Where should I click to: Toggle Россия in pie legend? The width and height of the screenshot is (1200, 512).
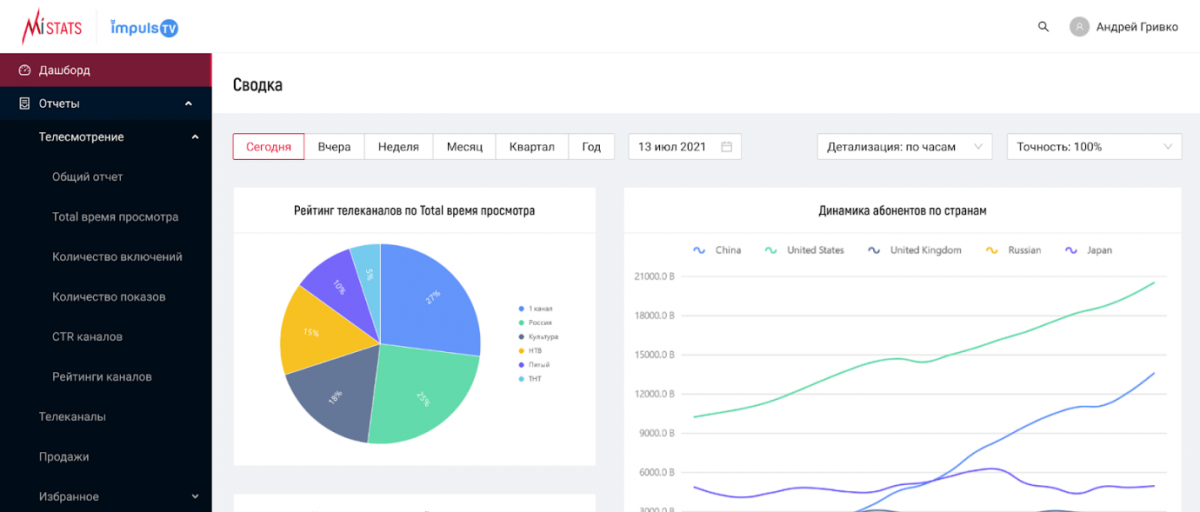(x=536, y=322)
